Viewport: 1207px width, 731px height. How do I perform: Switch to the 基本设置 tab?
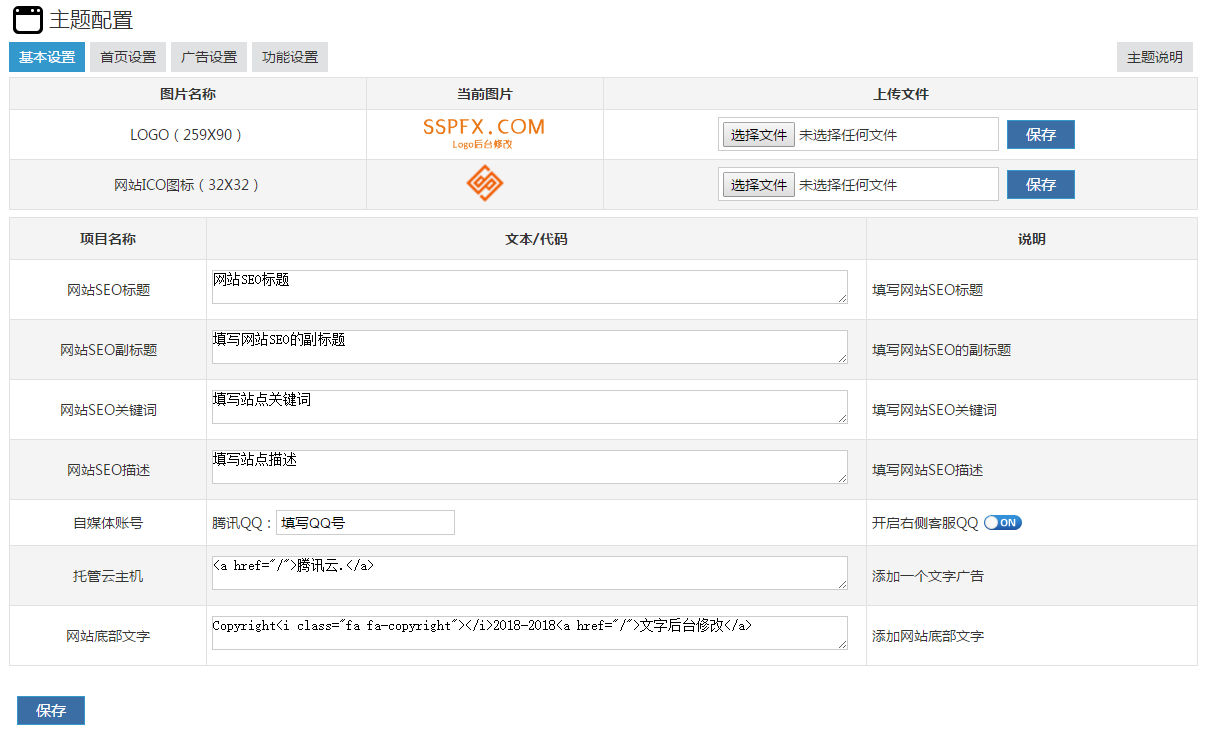coord(47,57)
